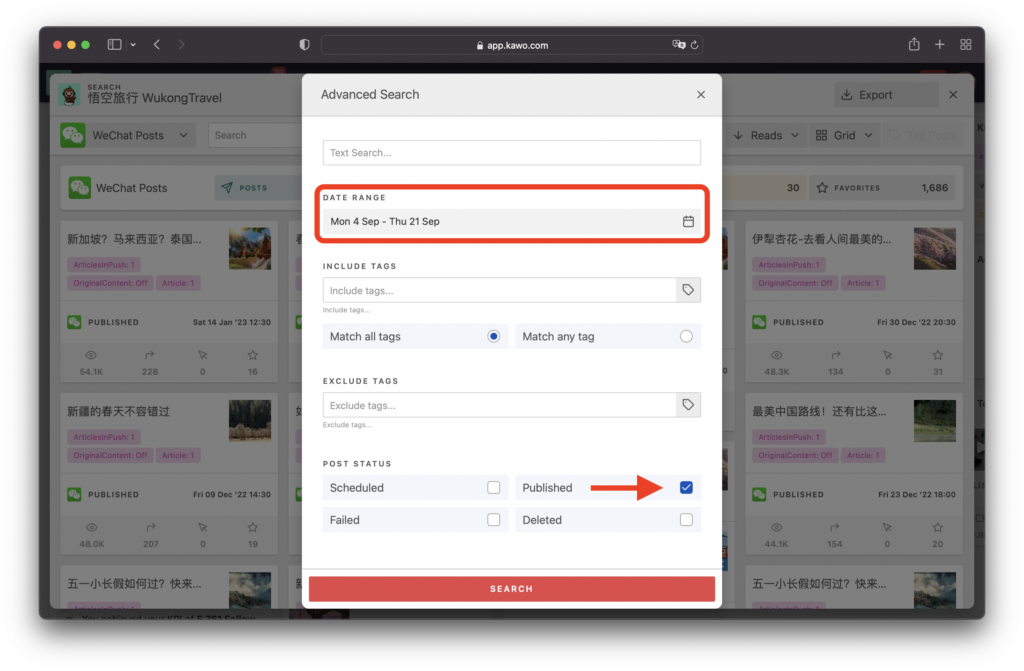Select the Match any tag radio button
This screenshot has height=671, width=1024.
pyautogui.click(x=686, y=336)
